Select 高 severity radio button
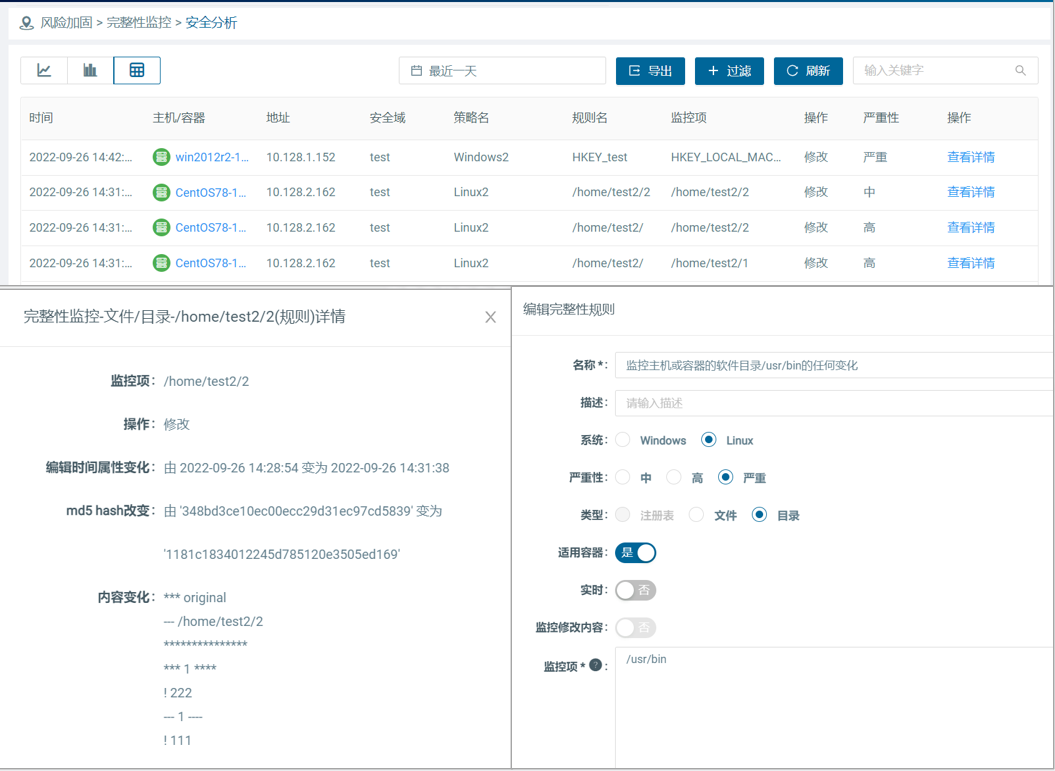1055x771 pixels. coord(674,478)
